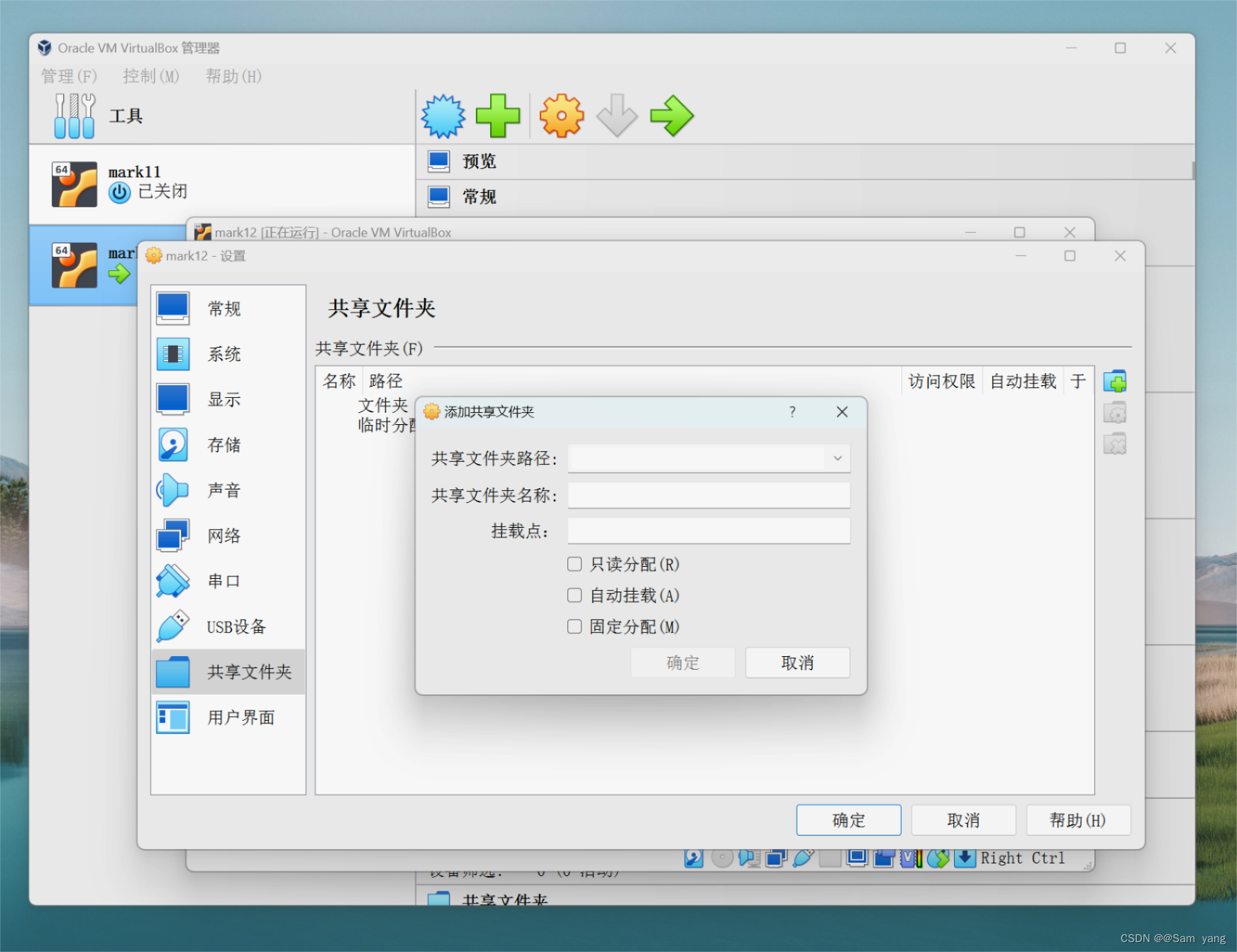Select the mark11 virtual machine icon
The width and height of the screenshot is (1237, 952).
tap(74, 184)
